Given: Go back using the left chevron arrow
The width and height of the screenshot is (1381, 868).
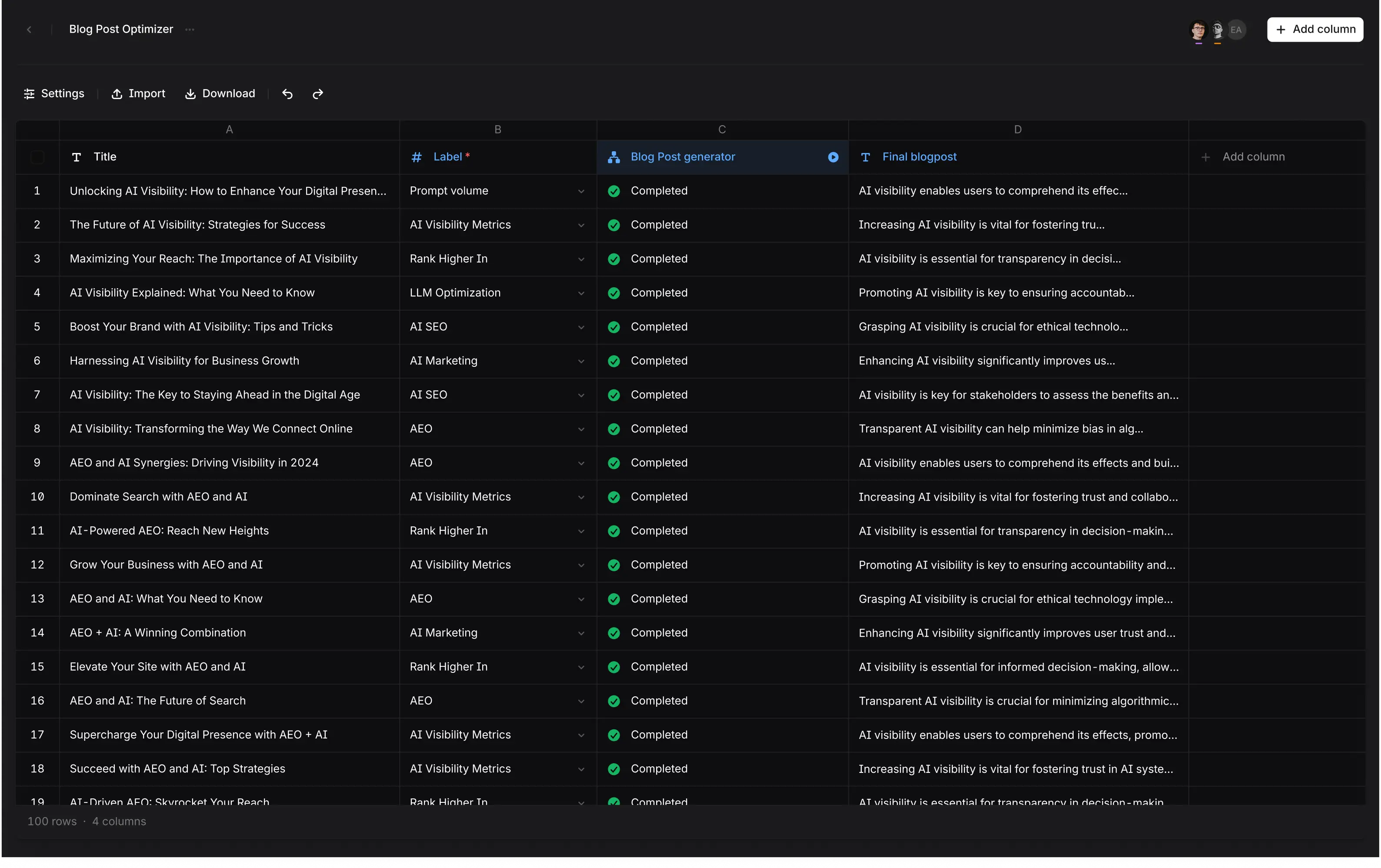Looking at the screenshot, I should (29, 29).
